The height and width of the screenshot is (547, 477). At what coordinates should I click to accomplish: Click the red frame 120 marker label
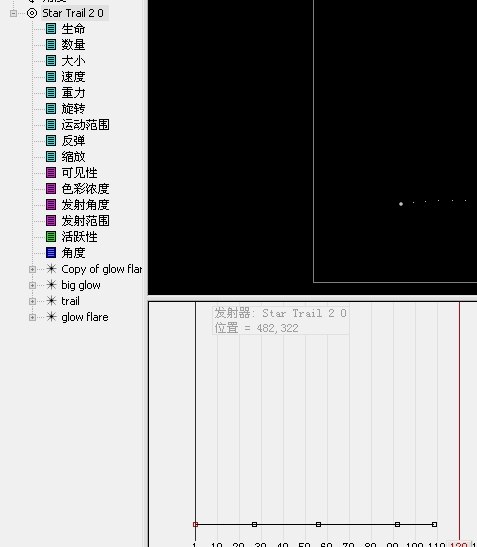(x=459, y=544)
